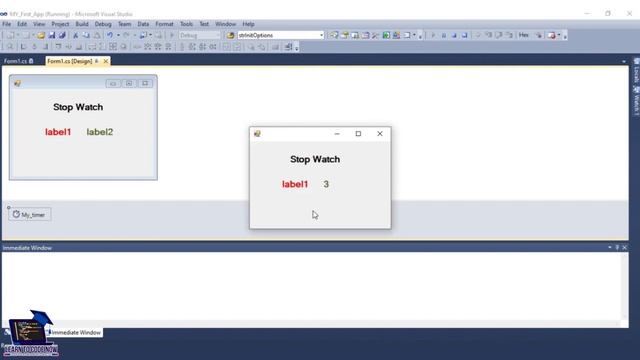The height and width of the screenshot is (360, 640).
Task: Toggle Hex display in debug toolbar
Action: [524, 36]
